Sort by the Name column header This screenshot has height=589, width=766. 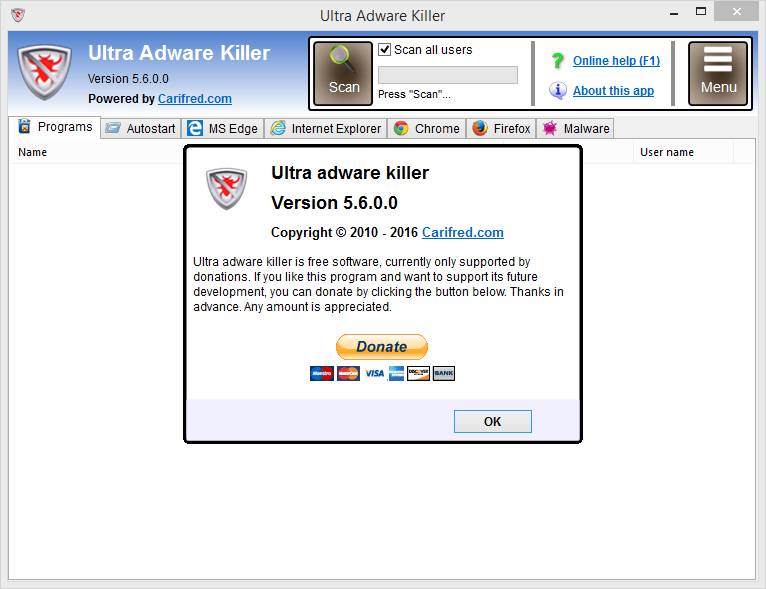32,152
